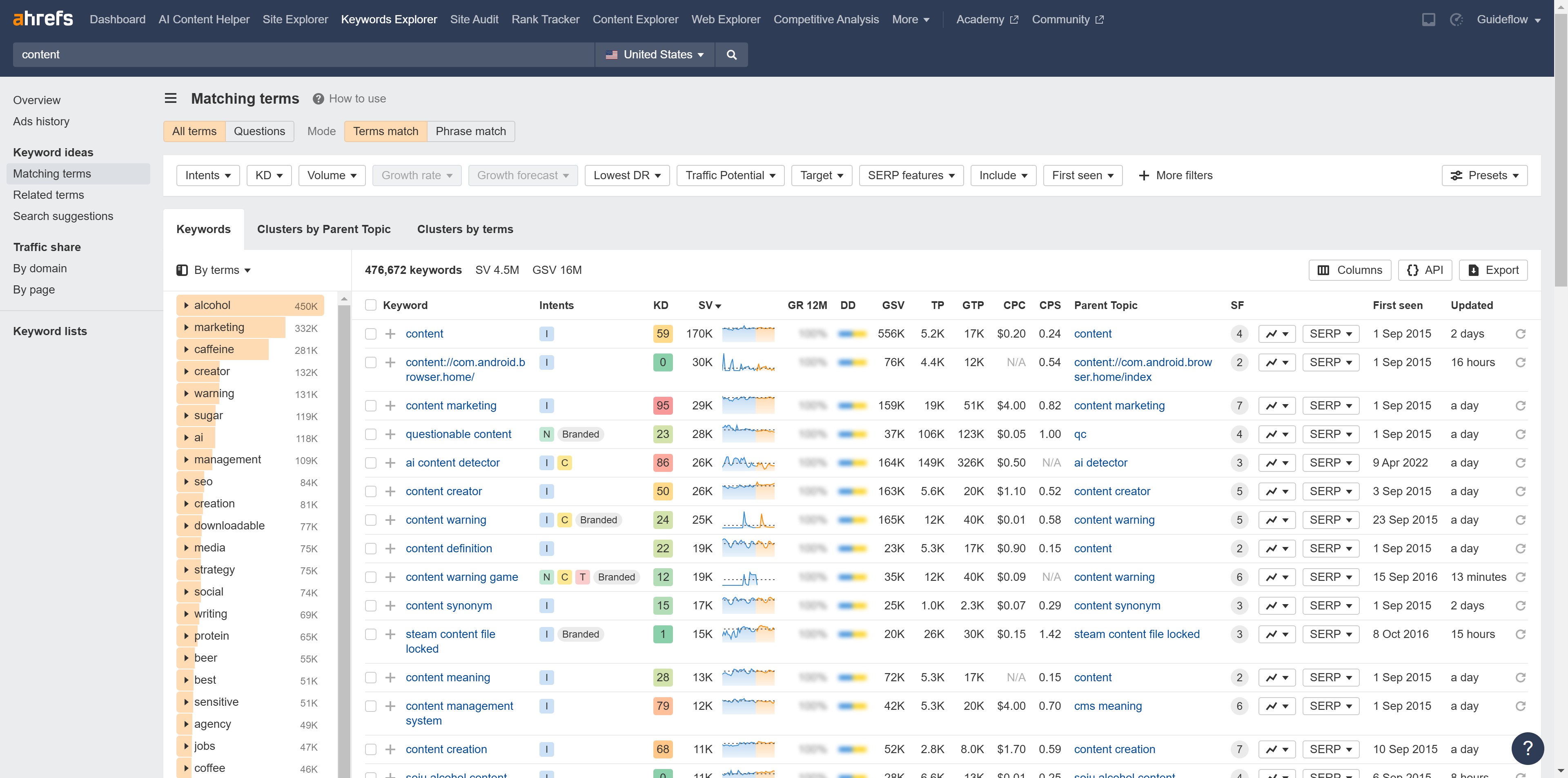Open the United States country dropdown

coord(654,55)
